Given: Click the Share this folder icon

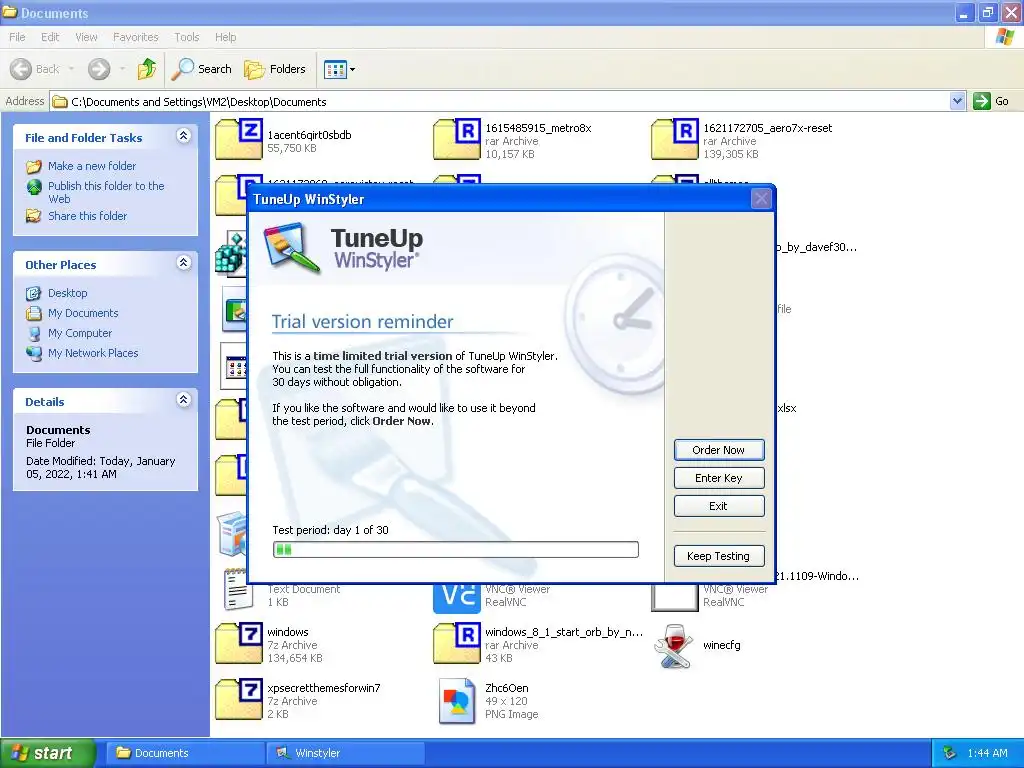Looking at the screenshot, I should (x=33, y=216).
